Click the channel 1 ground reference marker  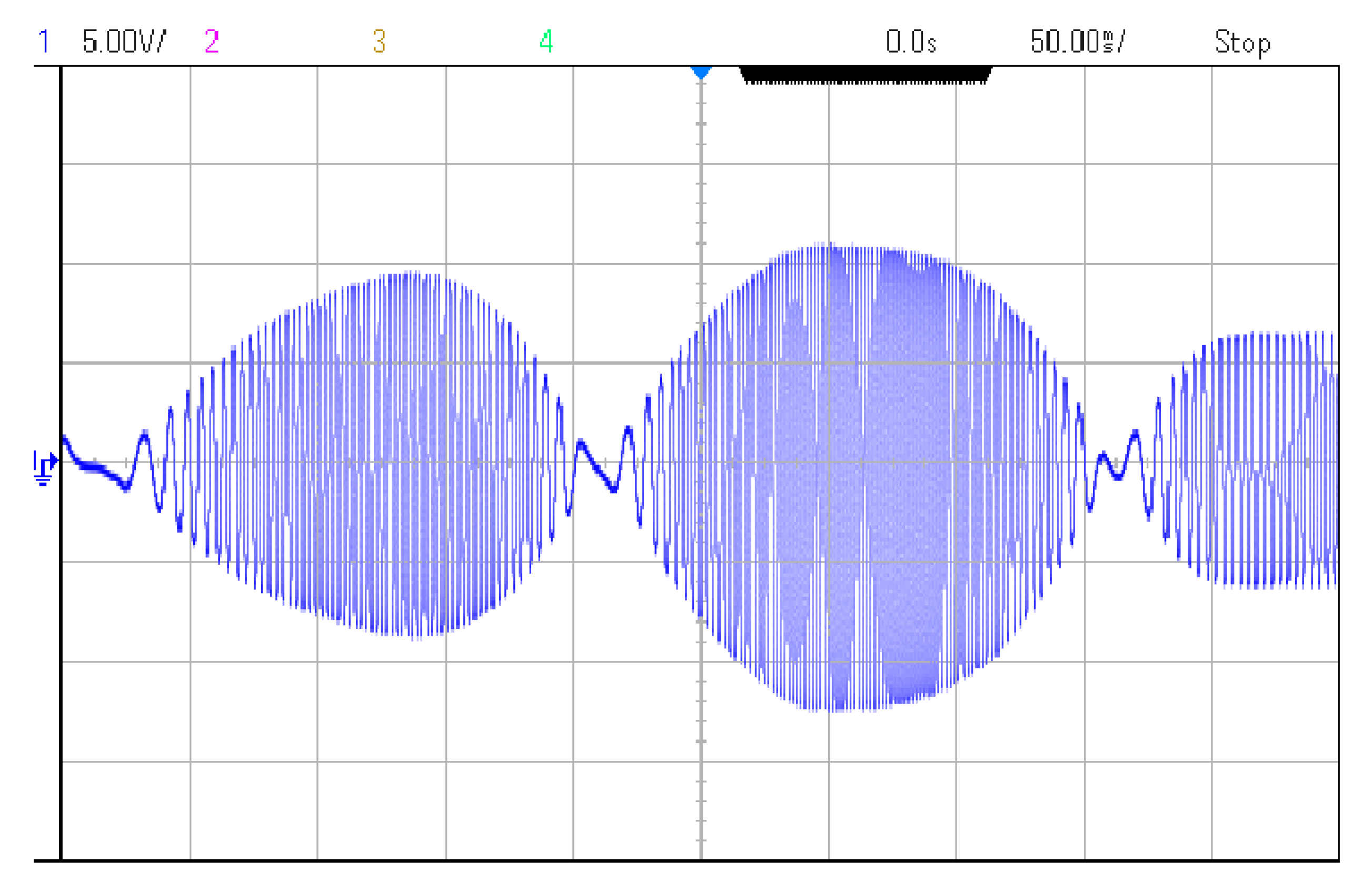click(45, 468)
